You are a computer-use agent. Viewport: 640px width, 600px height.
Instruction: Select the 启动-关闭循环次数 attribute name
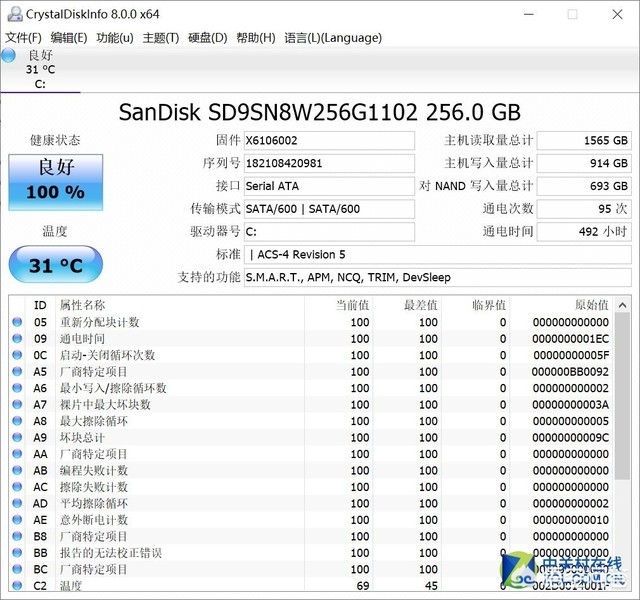(108, 355)
